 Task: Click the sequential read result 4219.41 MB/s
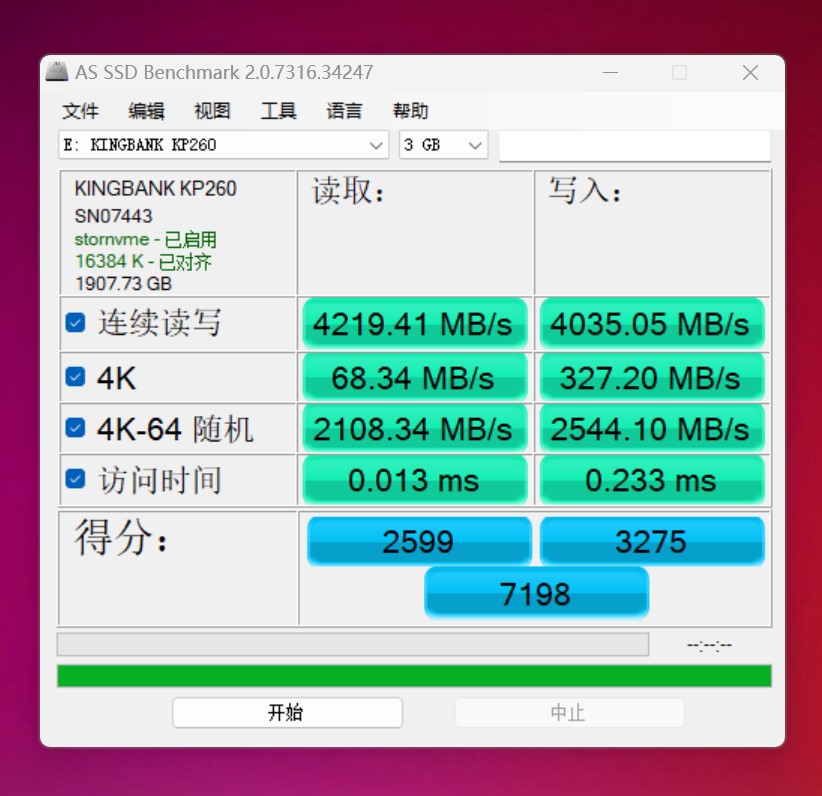(414, 323)
